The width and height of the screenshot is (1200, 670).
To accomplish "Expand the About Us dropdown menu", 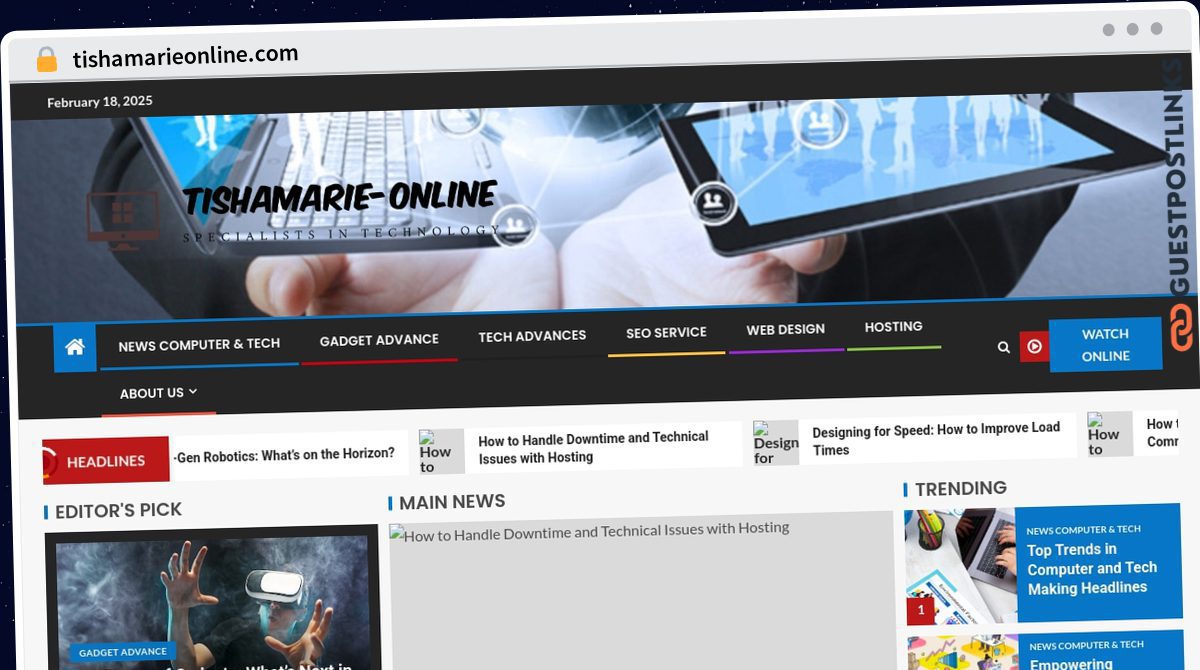I will click(158, 393).
